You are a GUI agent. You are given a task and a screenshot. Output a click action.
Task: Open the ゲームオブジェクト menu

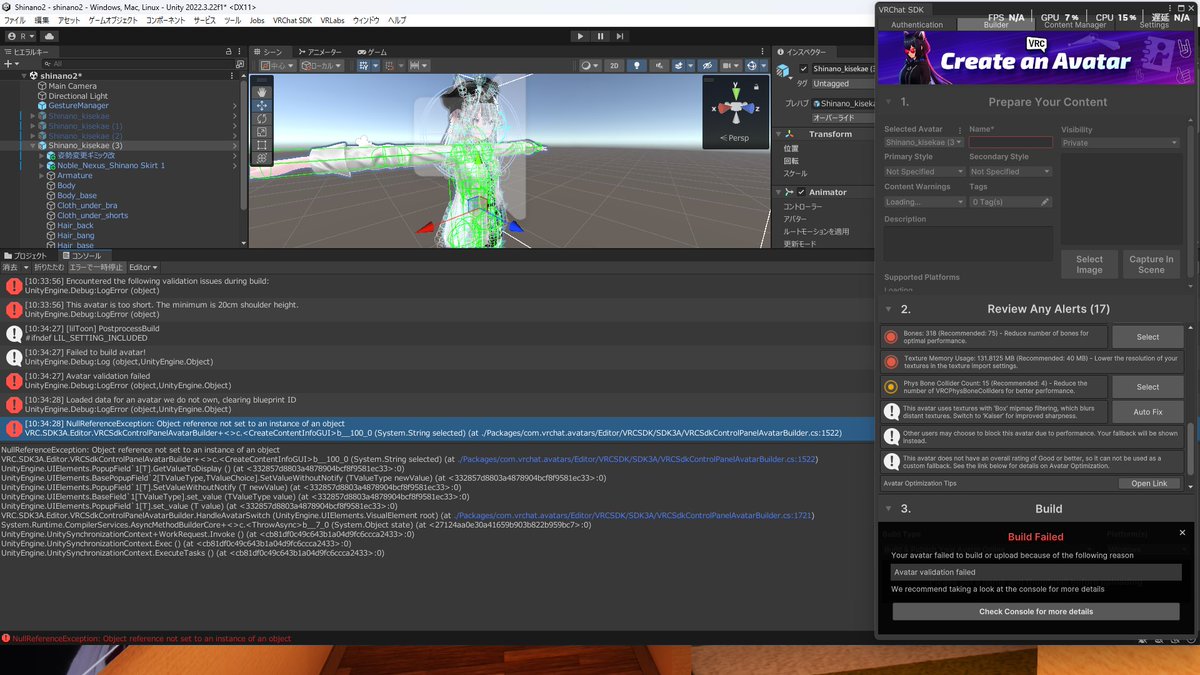tap(113, 20)
